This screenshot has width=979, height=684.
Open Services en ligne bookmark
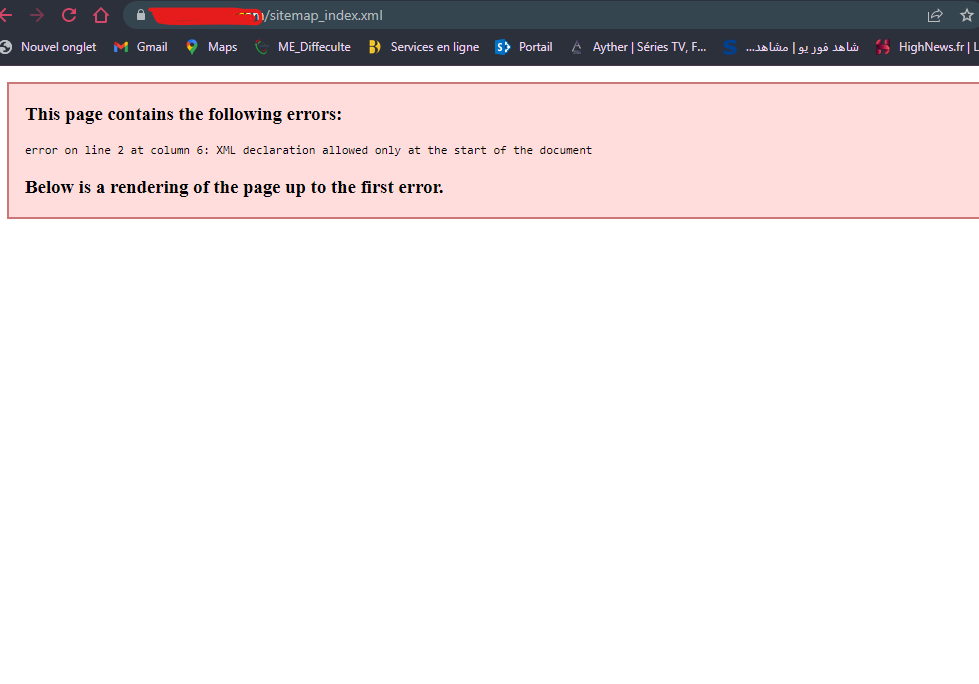coord(423,47)
